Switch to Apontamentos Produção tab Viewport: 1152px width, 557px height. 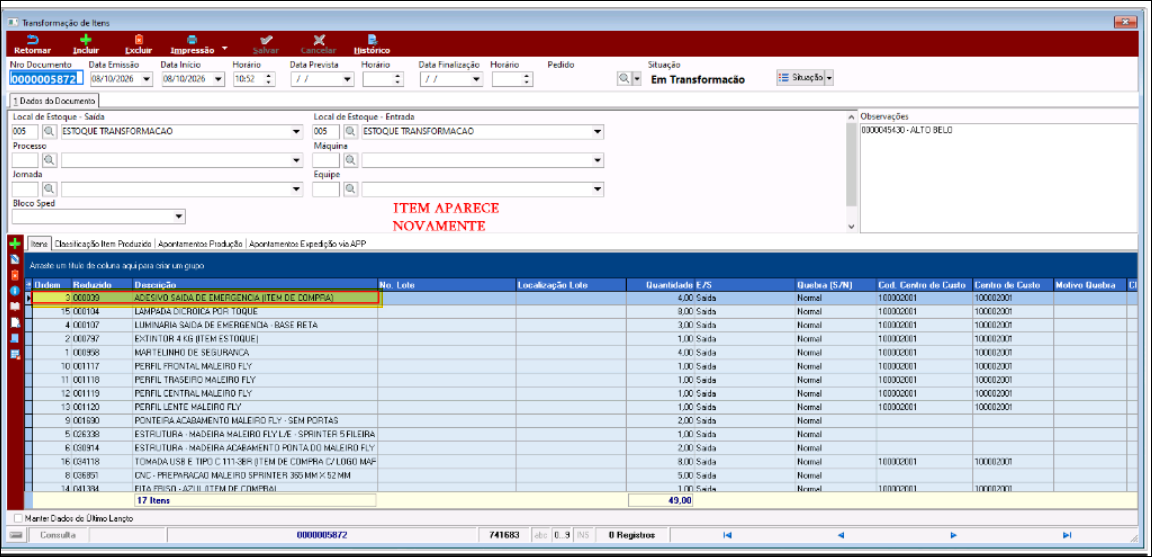[201, 242]
